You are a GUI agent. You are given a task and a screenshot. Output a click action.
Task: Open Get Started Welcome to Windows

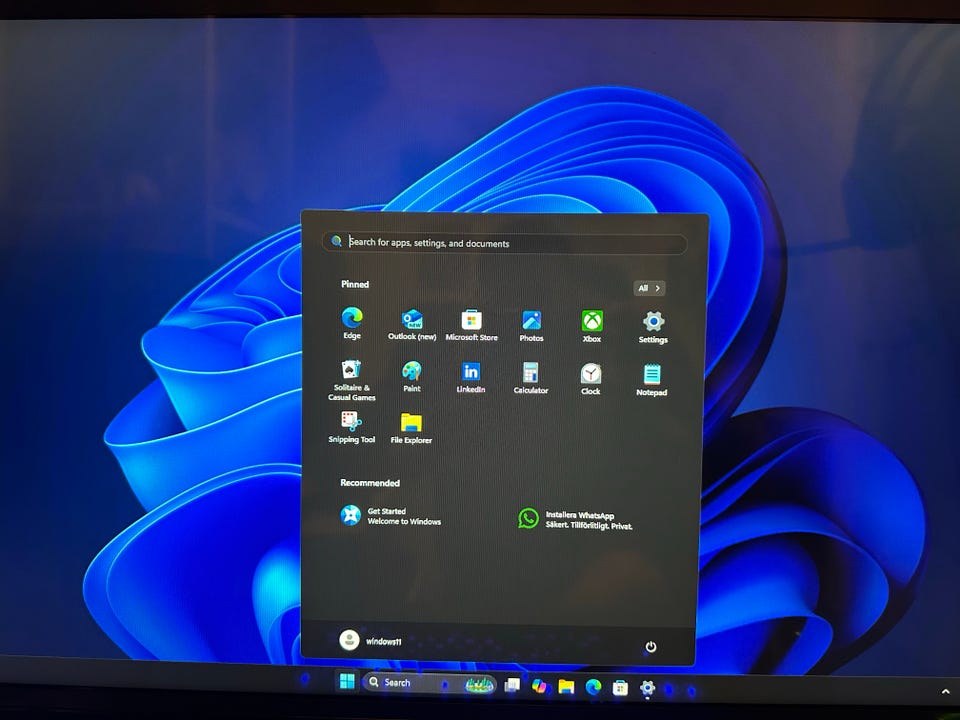click(391, 516)
